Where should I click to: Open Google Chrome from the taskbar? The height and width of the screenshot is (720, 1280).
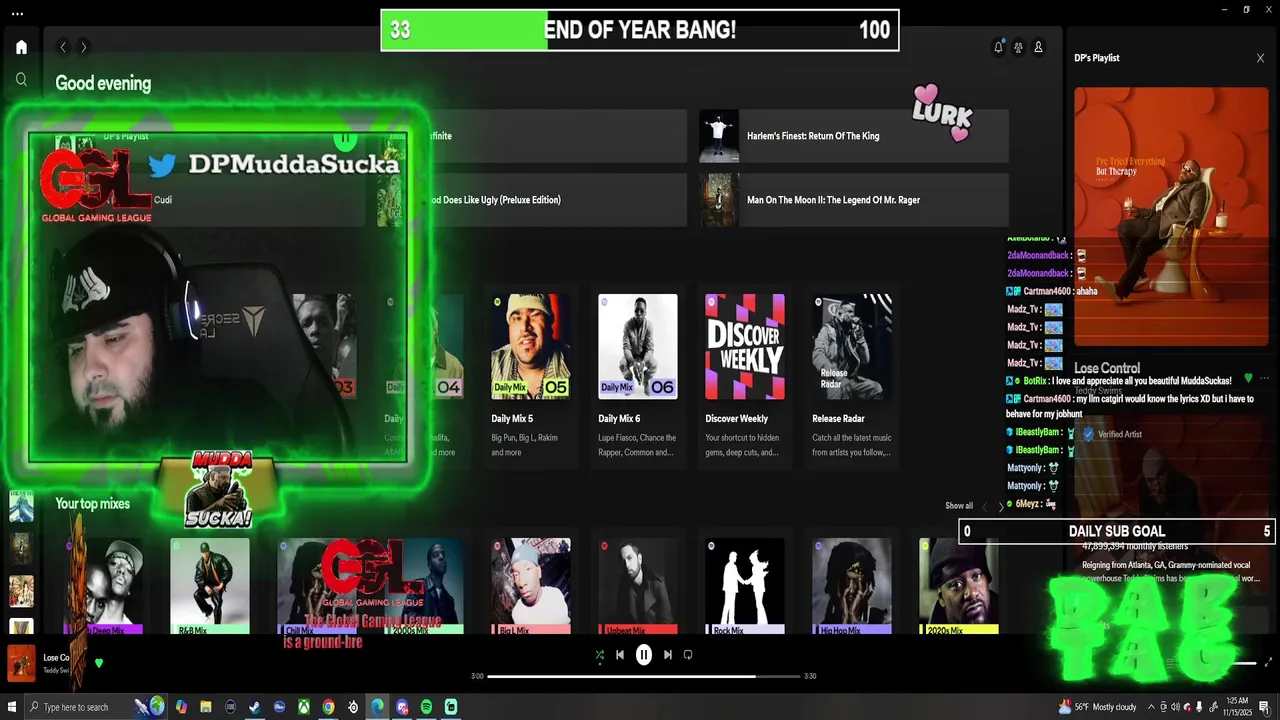point(328,707)
